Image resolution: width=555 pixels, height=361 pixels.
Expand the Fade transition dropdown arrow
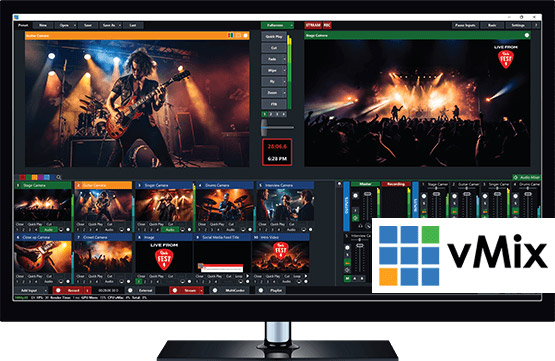point(285,59)
